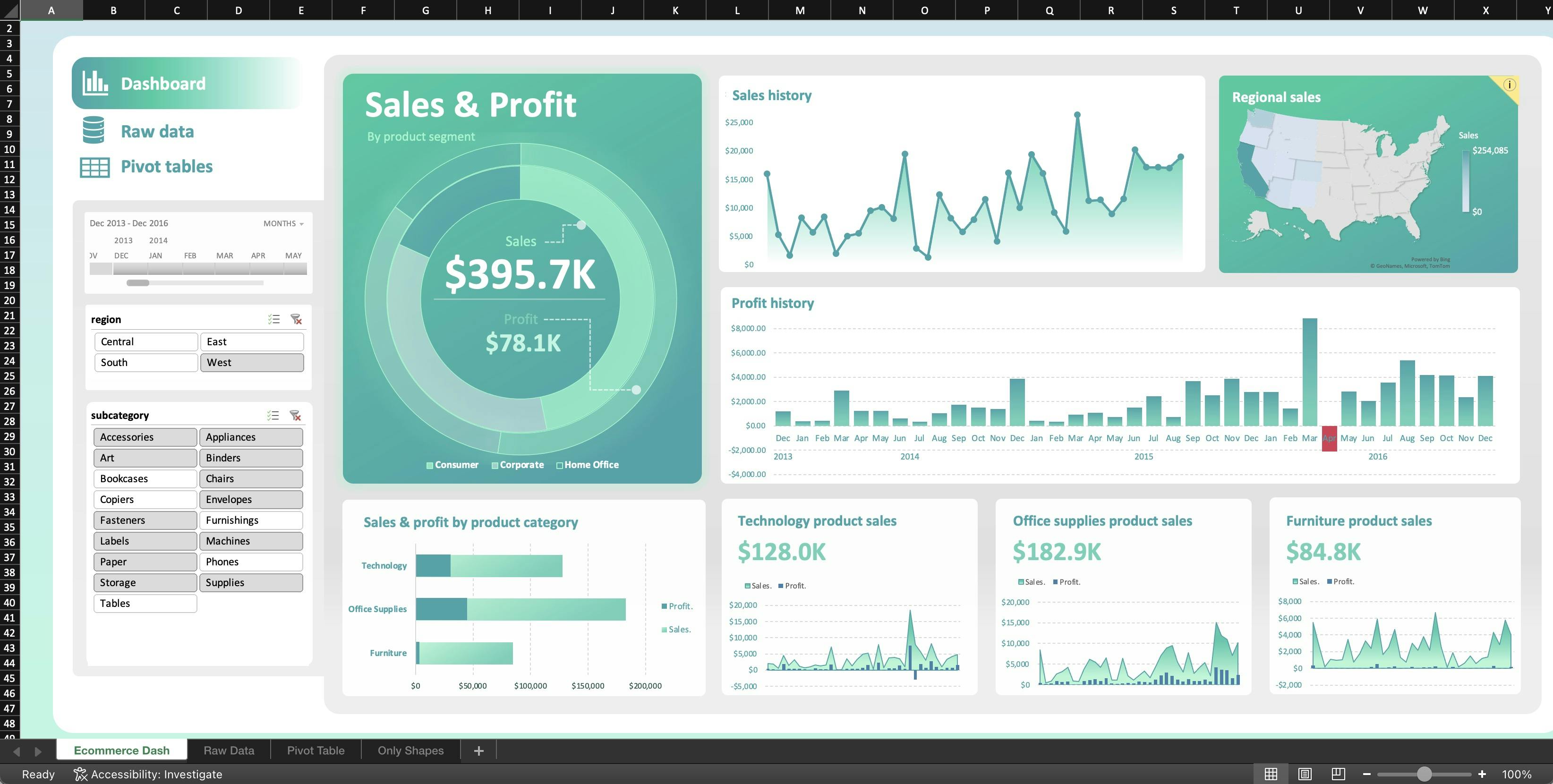The image size is (1553, 784).
Task: Select the South region filter
Action: 145,362
